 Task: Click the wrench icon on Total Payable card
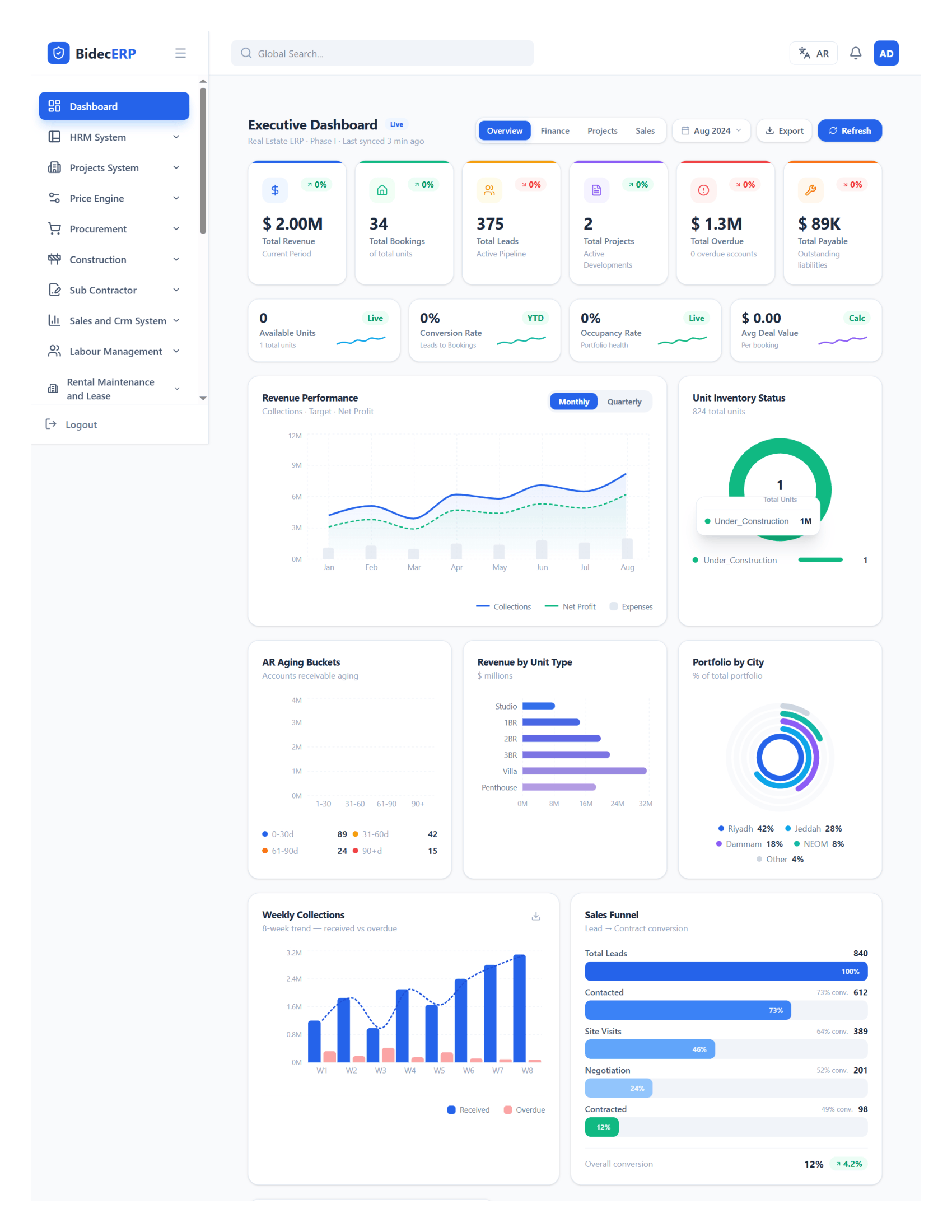point(810,190)
